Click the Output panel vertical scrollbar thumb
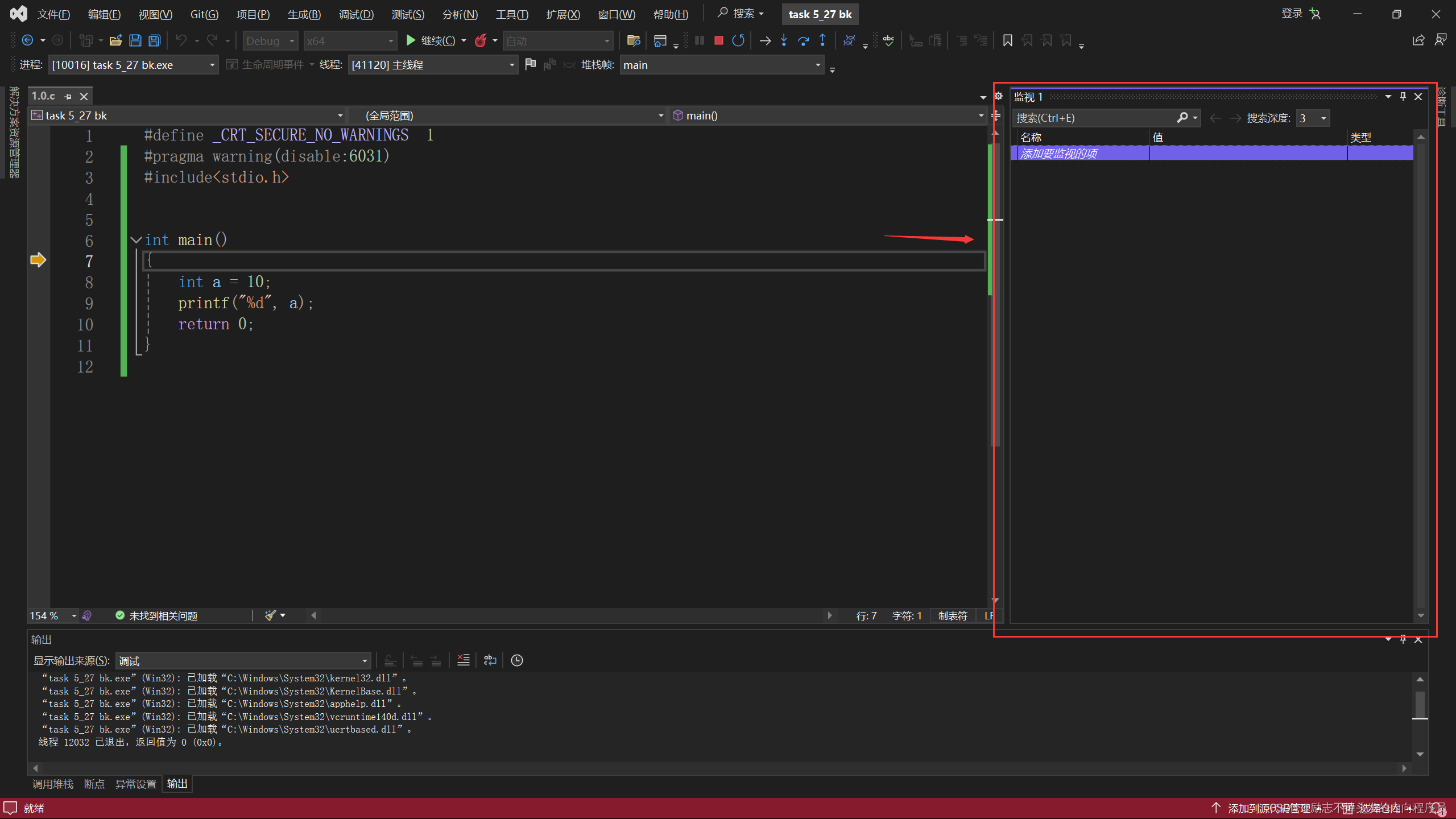 [x=1420, y=704]
